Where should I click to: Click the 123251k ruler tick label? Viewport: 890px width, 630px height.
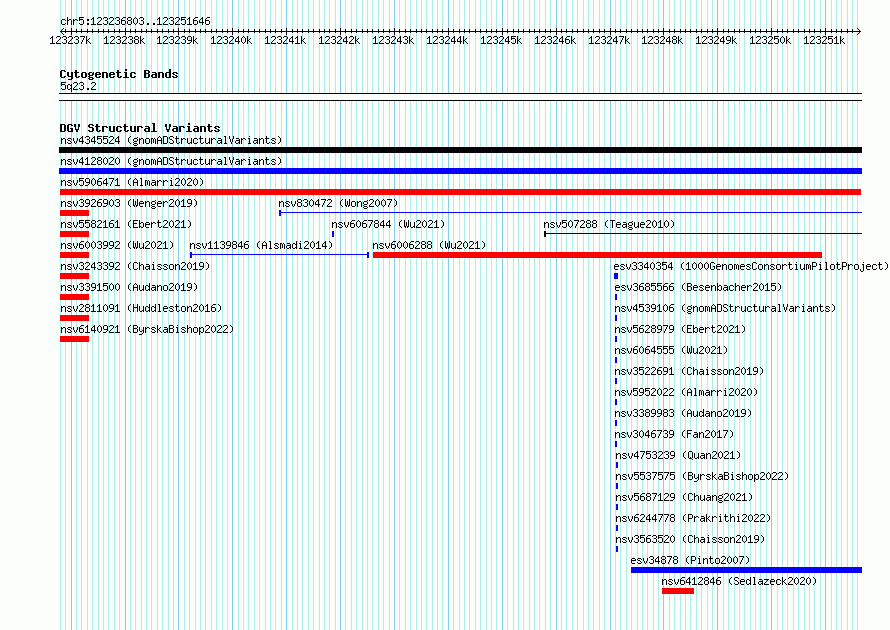[x=824, y=40]
